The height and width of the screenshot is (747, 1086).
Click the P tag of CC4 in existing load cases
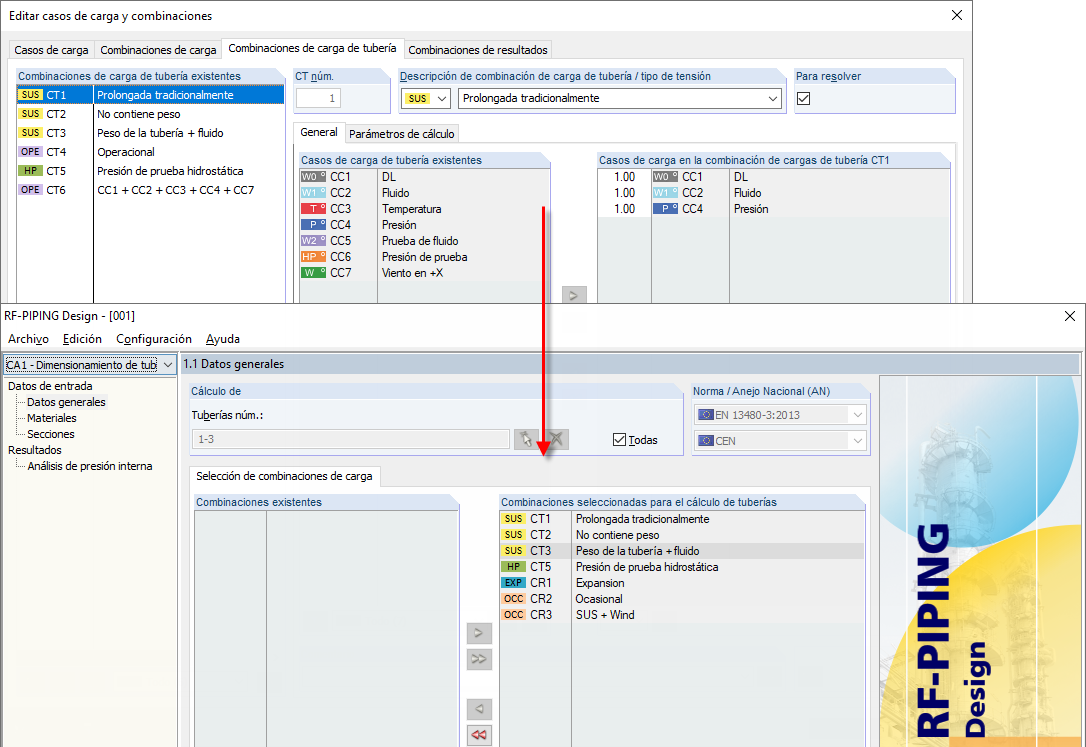(x=313, y=224)
